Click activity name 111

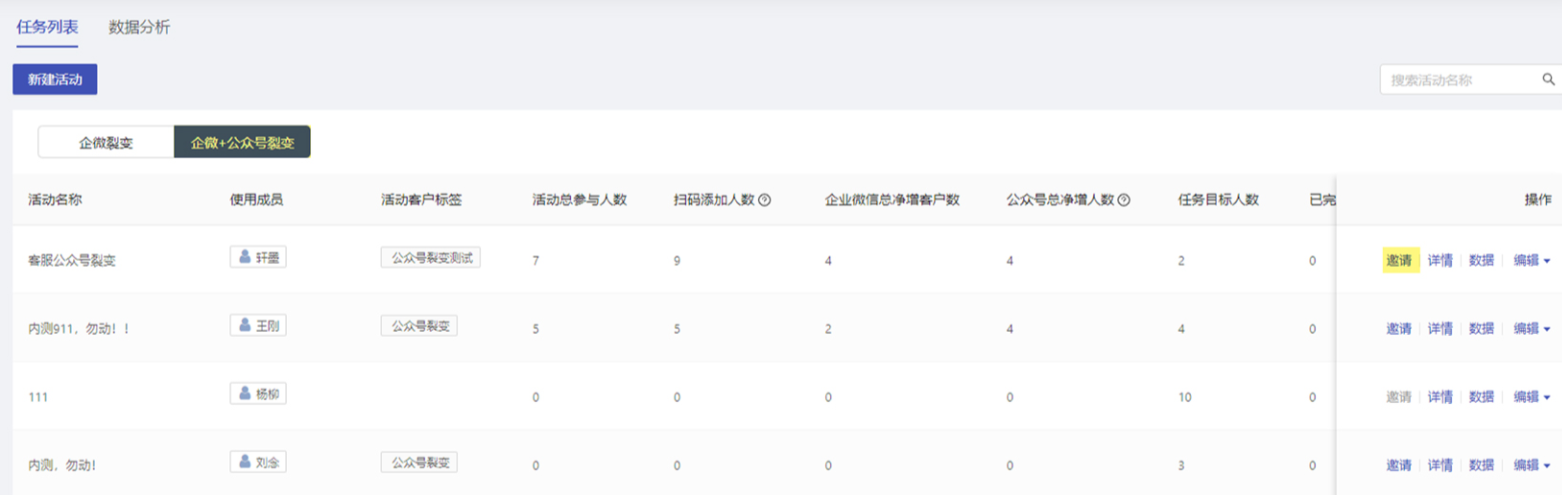pos(38,397)
